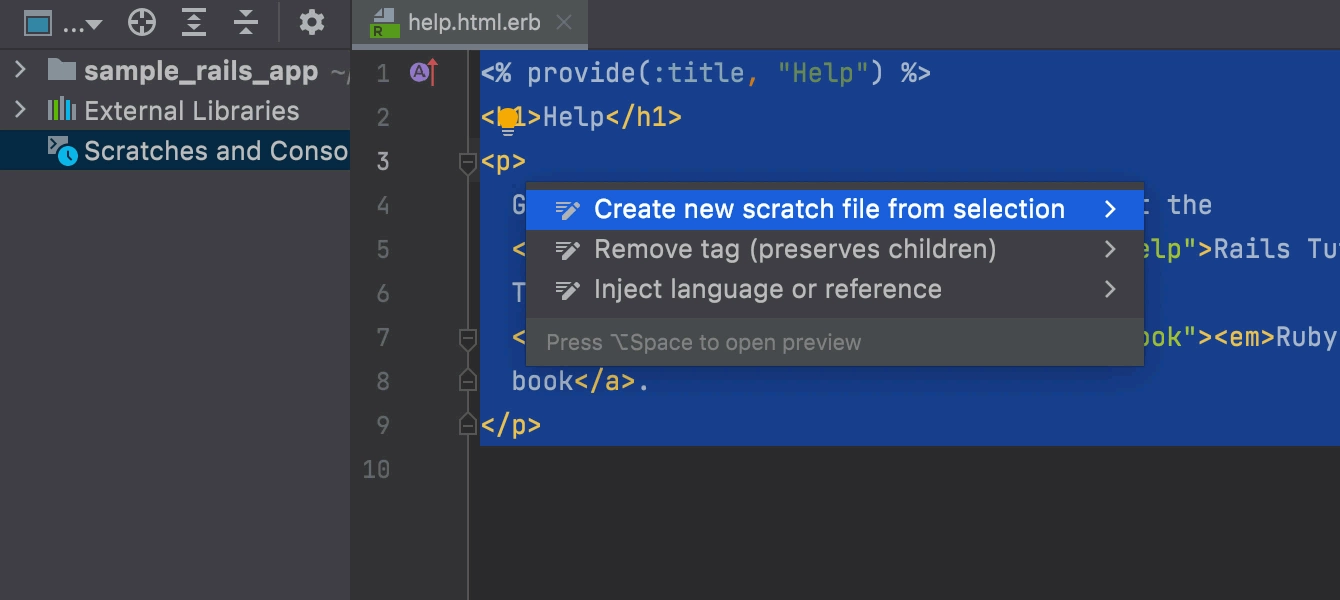Viewport: 1340px width, 600px height.
Task: Click the Collapse All toolbar icon
Action: [245, 22]
